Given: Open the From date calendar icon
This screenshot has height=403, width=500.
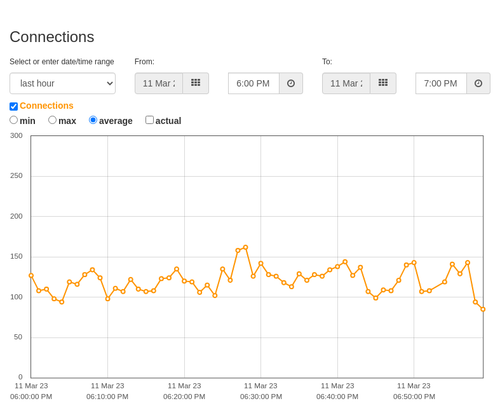Looking at the screenshot, I should pos(196,83).
